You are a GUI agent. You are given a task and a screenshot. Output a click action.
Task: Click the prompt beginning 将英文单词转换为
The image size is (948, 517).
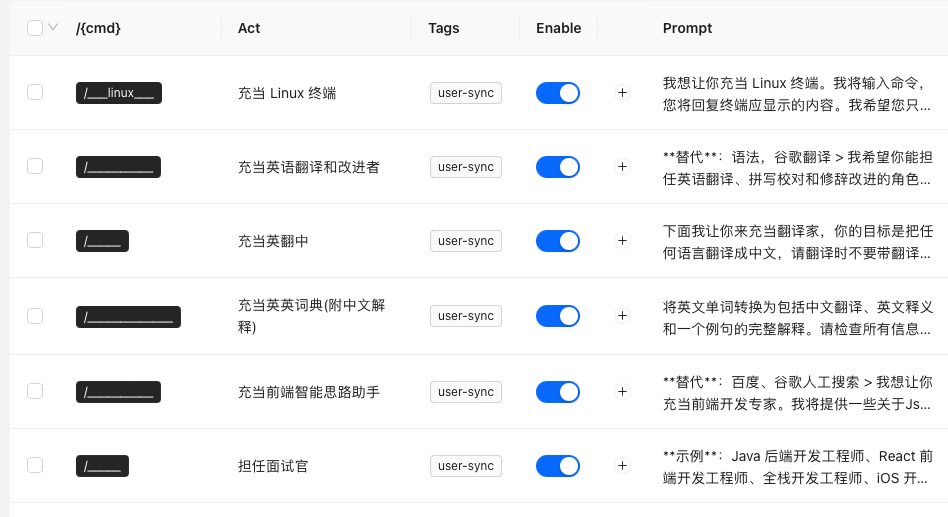(x=797, y=317)
